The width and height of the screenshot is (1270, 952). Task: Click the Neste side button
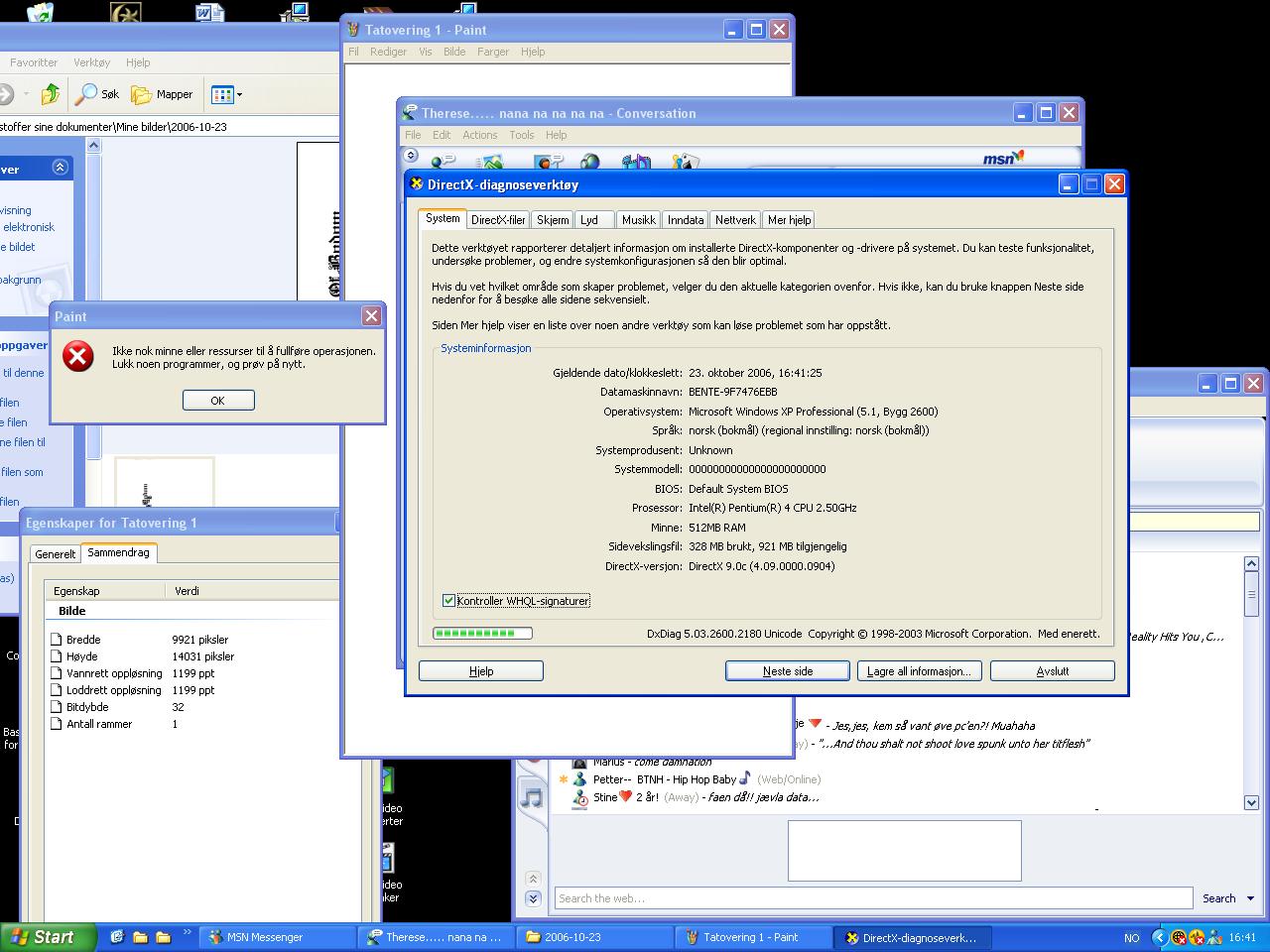788,671
